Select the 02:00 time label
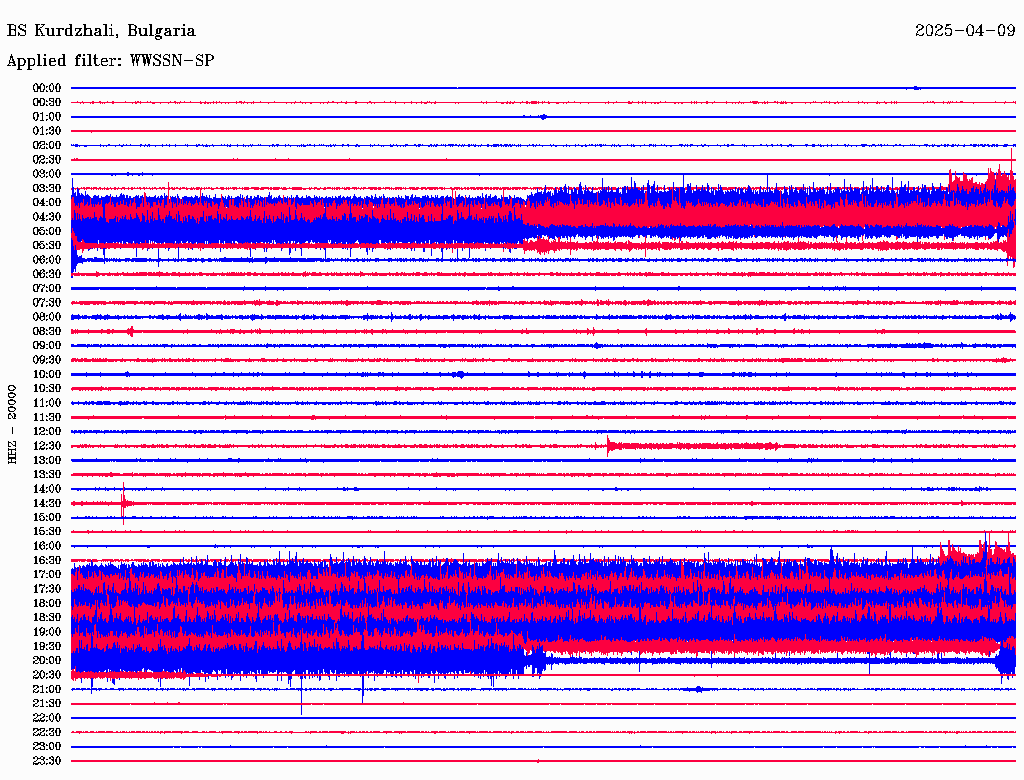1024x780 pixels. coord(47,145)
